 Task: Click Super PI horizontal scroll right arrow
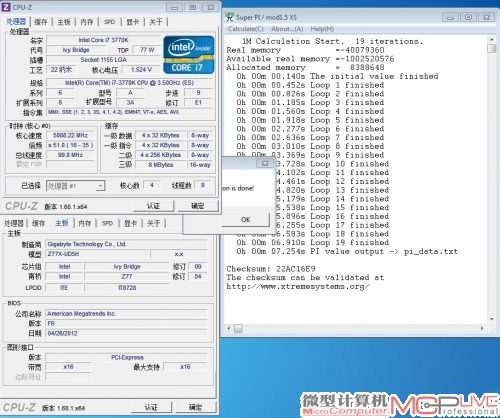[482, 328]
